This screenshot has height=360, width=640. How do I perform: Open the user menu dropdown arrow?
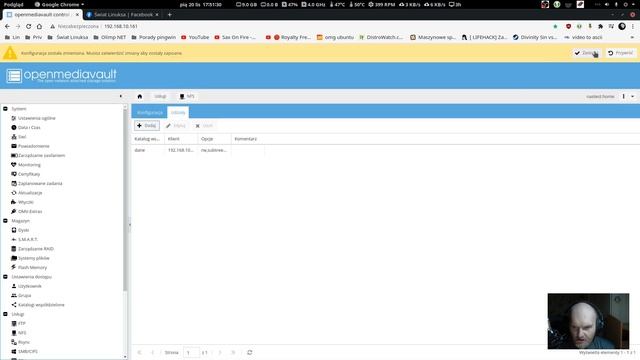[633, 97]
